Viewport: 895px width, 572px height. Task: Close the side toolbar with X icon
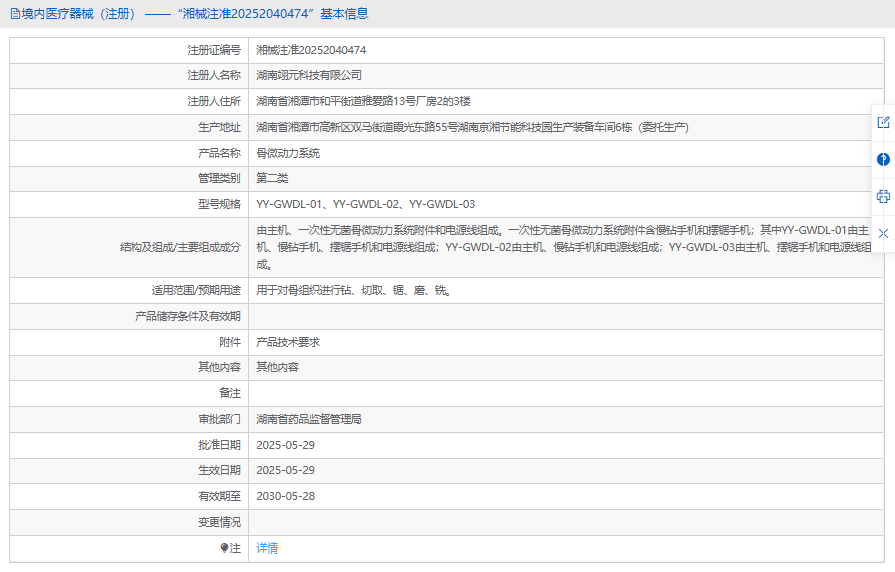[883, 233]
